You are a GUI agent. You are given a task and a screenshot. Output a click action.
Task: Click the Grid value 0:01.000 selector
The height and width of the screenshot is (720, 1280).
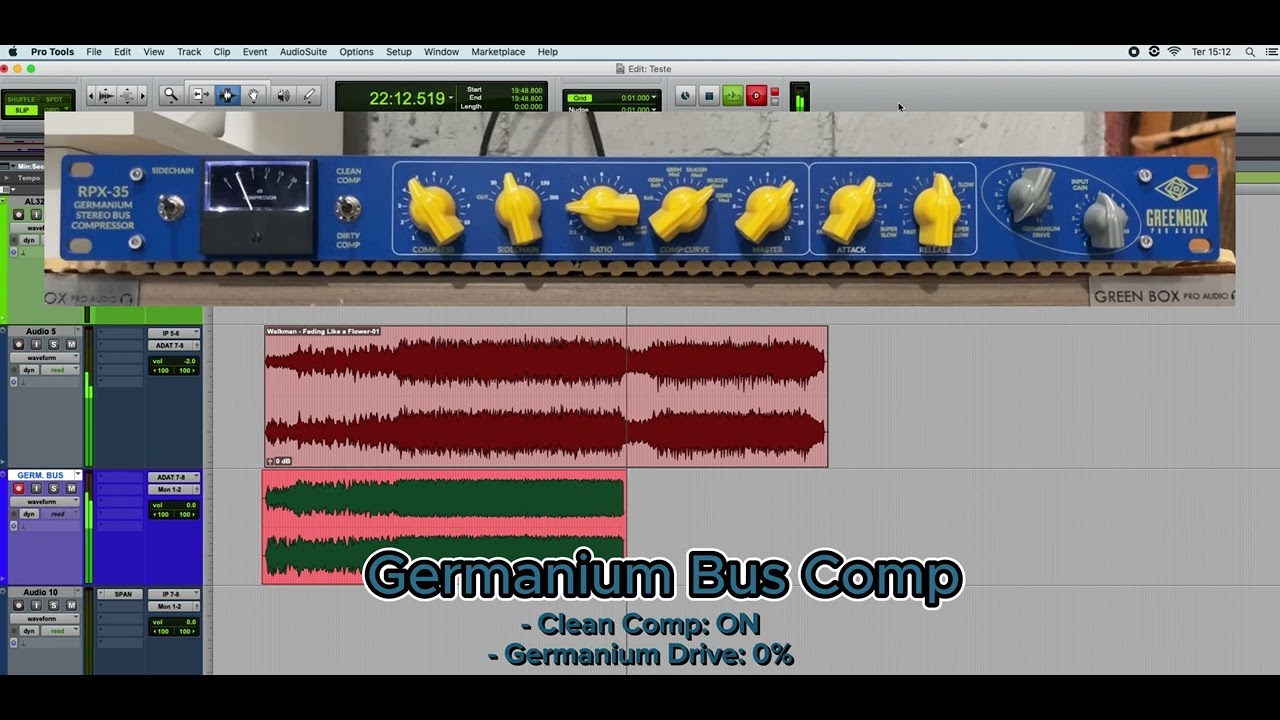[x=637, y=98]
